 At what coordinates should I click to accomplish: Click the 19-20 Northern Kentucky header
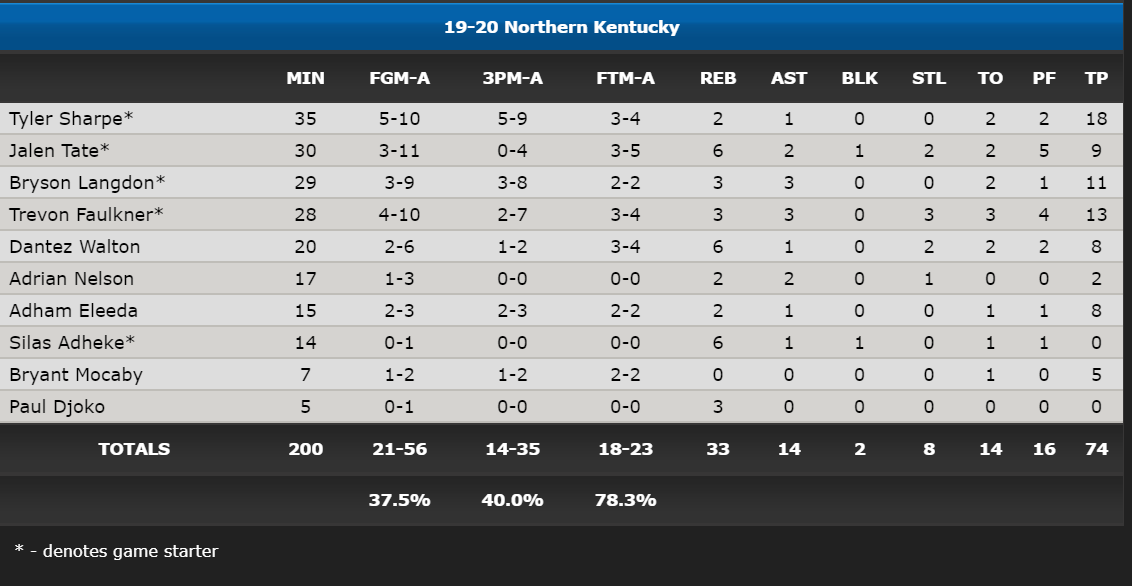point(562,27)
